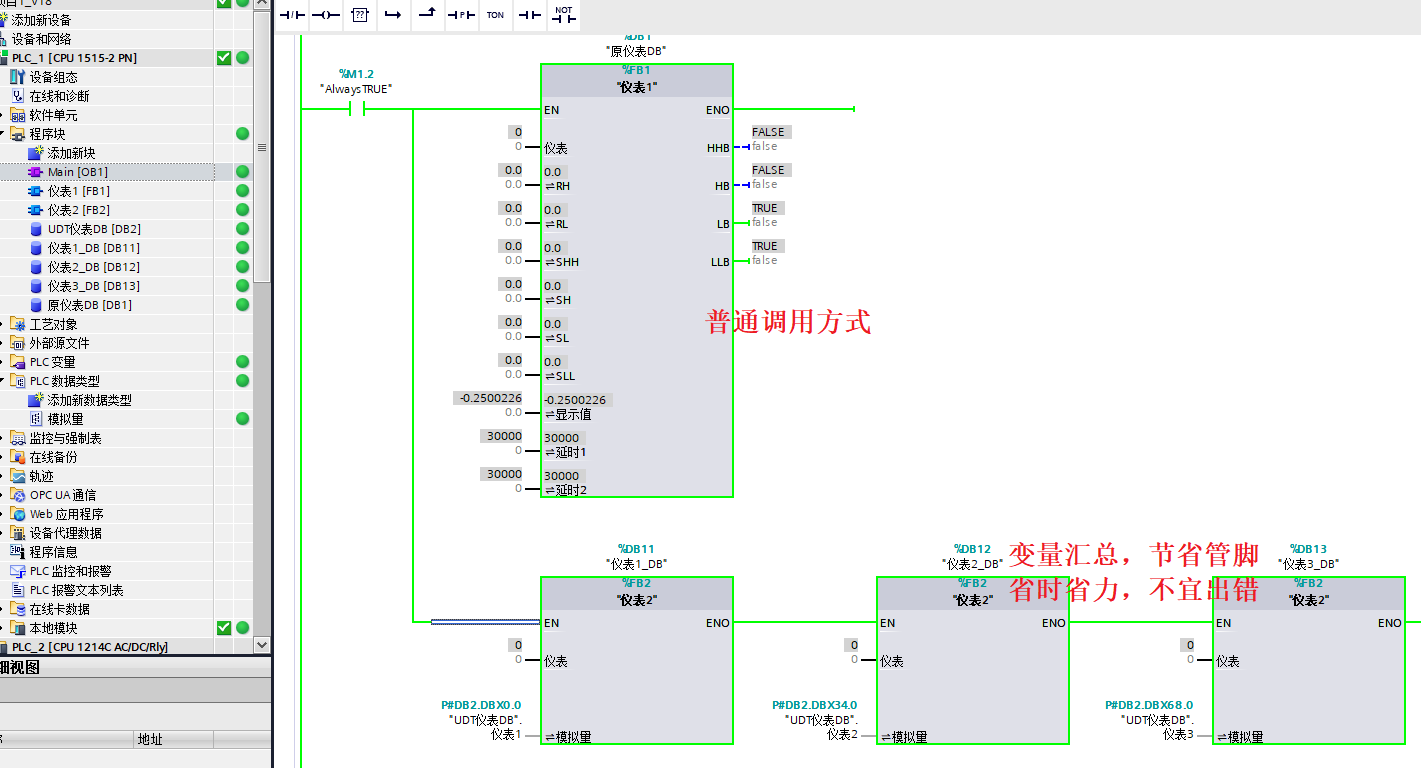Click the project tree vertical scrollbar thumb

(262, 147)
